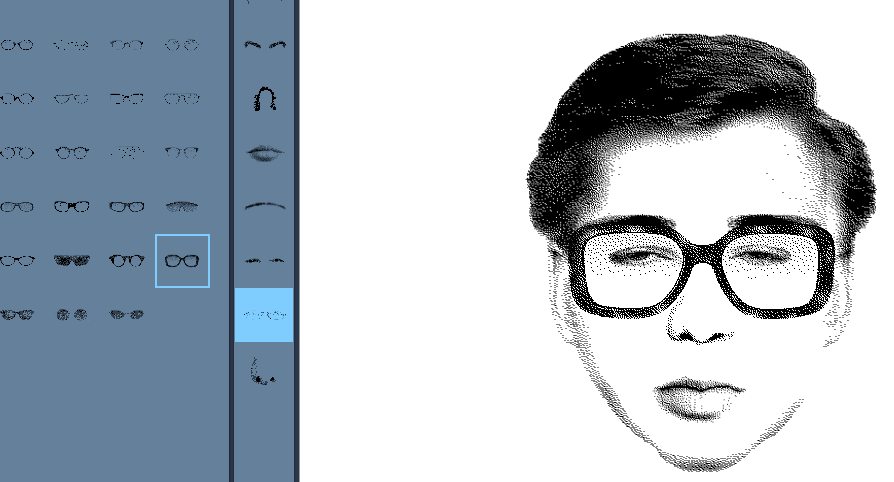Screen dimensions: 894x482
Task: Select the lips on the face sketch
Action: pyautogui.click(x=699, y=395)
